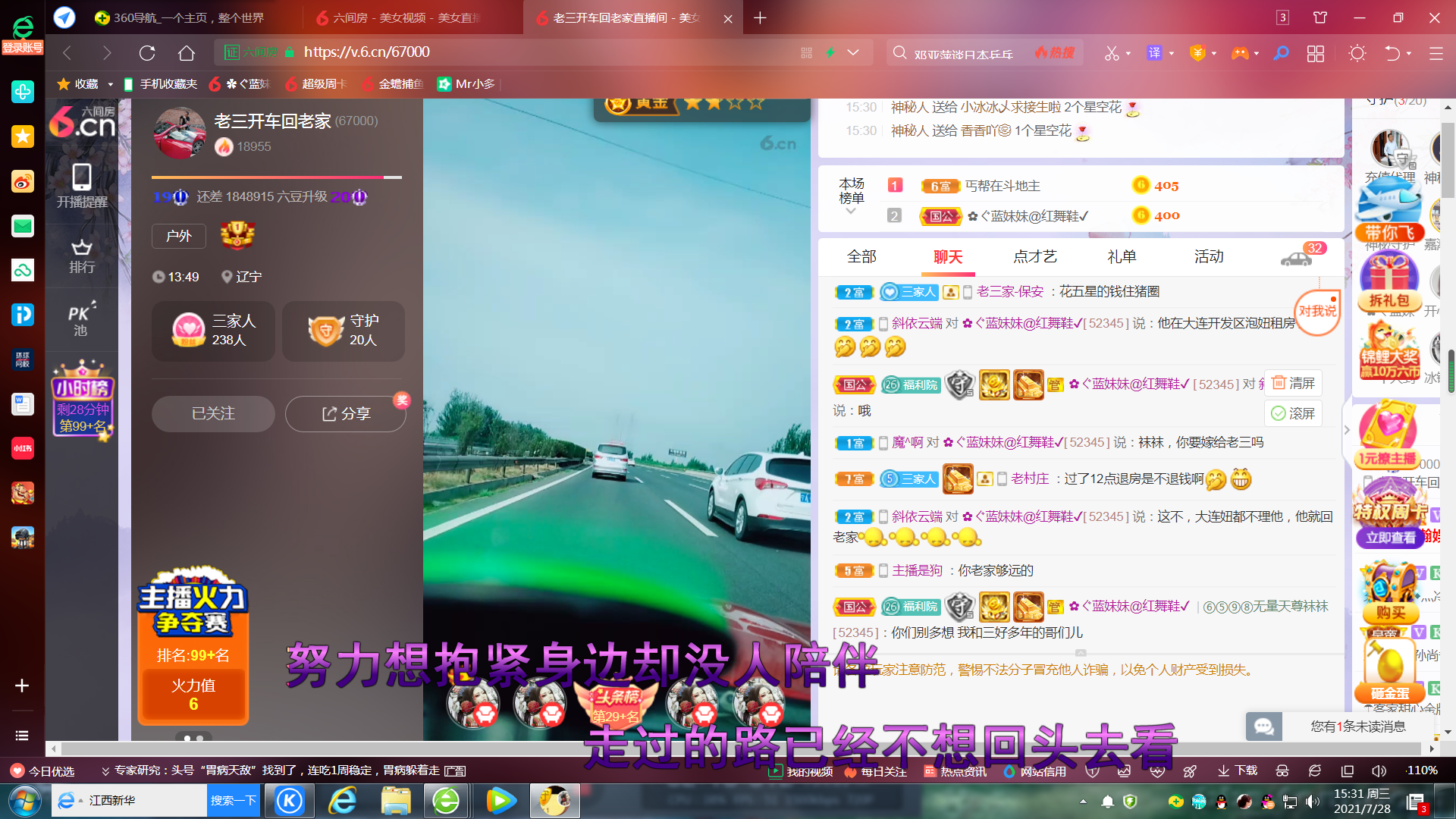Click the car icon with badge 32
This screenshot has height=819, width=1456.
tap(1298, 259)
